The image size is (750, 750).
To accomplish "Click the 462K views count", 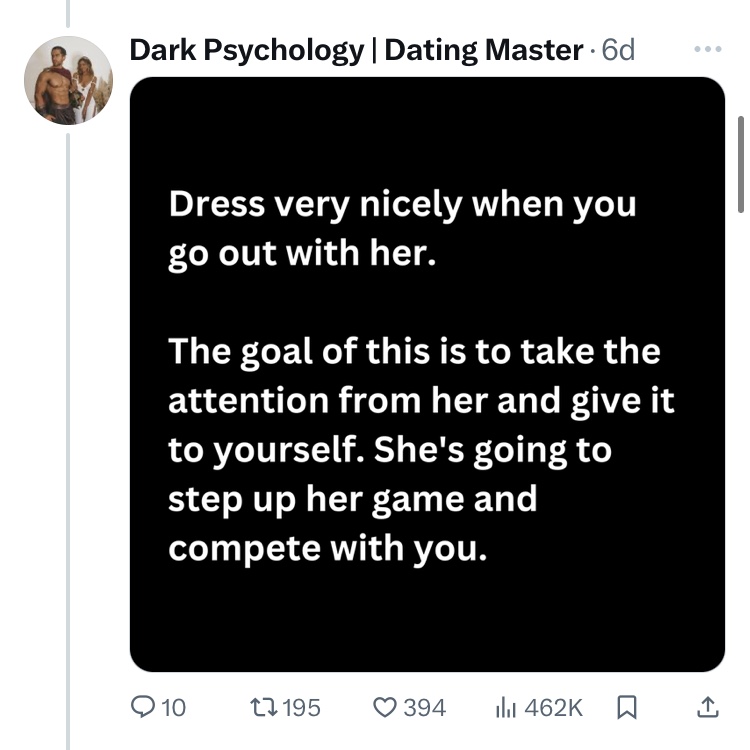I will tap(553, 707).
